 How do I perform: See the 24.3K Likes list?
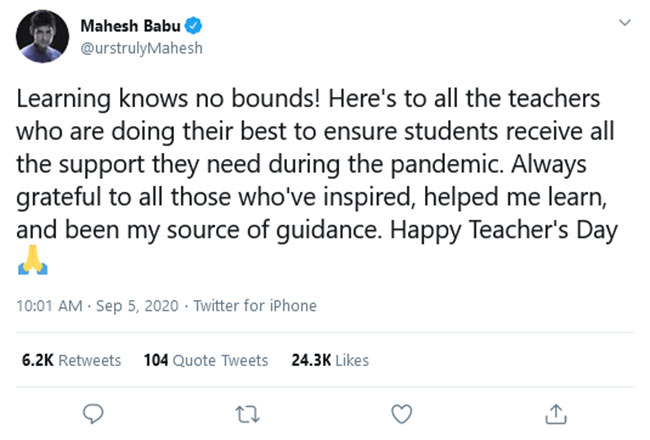coord(330,360)
